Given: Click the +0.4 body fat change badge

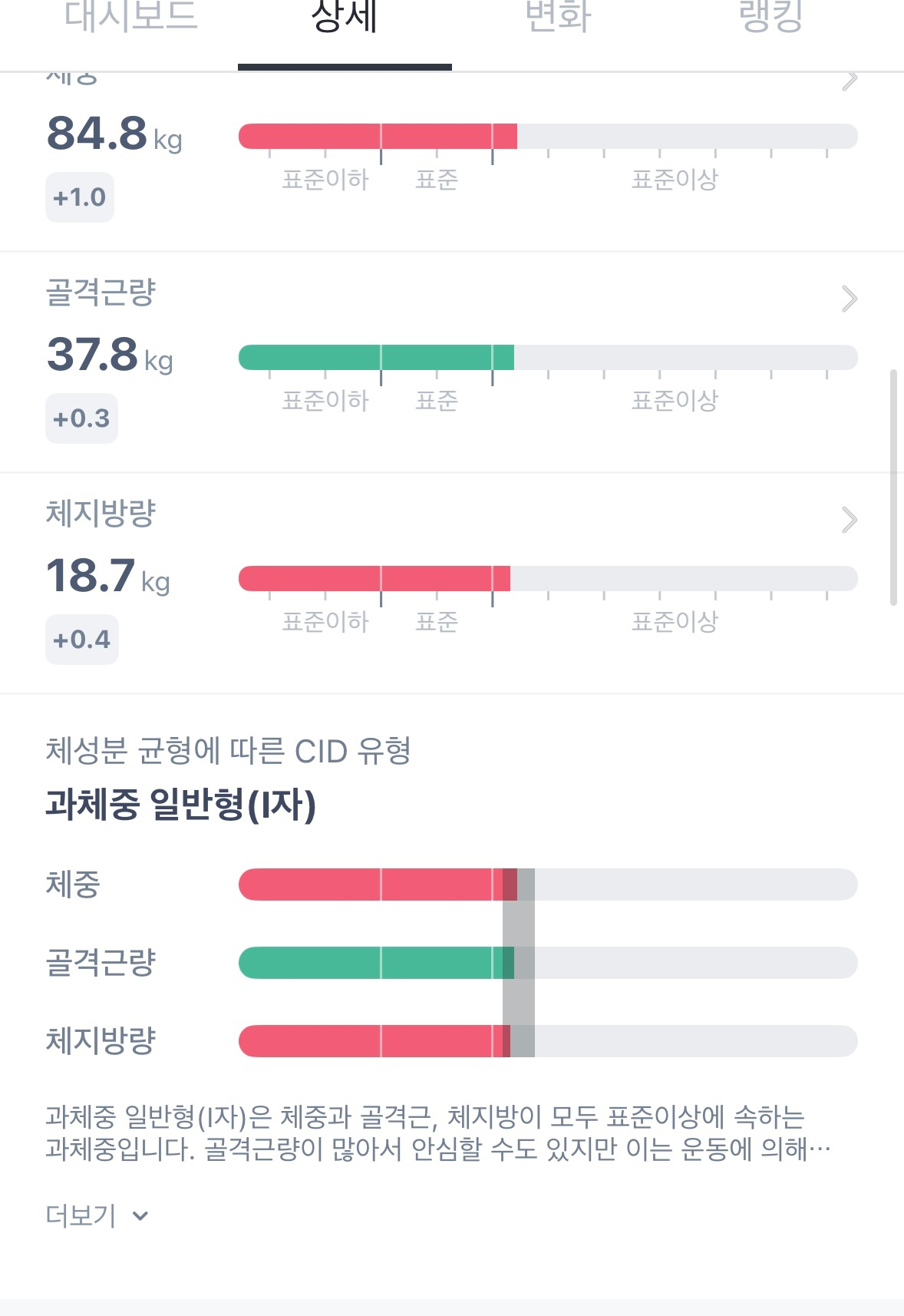Looking at the screenshot, I should (82, 640).
